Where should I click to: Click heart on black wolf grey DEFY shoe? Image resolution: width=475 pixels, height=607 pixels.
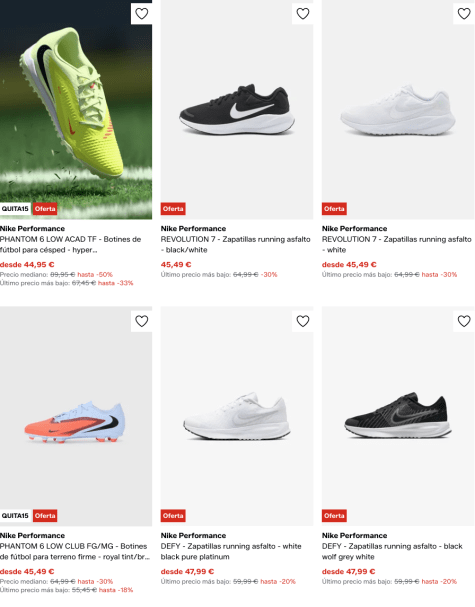coord(464,321)
